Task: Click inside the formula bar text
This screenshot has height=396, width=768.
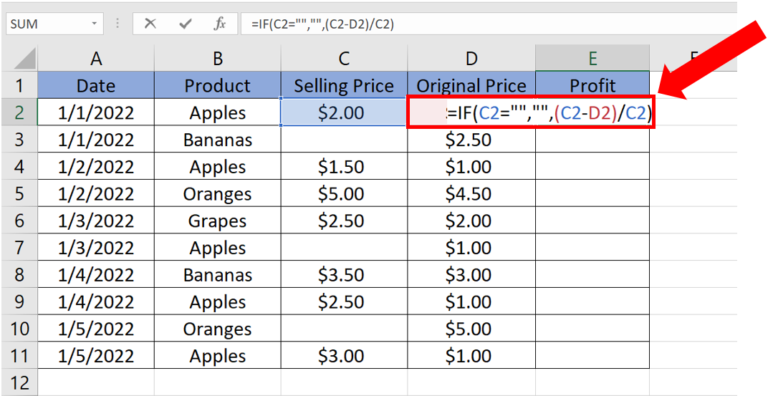Action: 488,24
